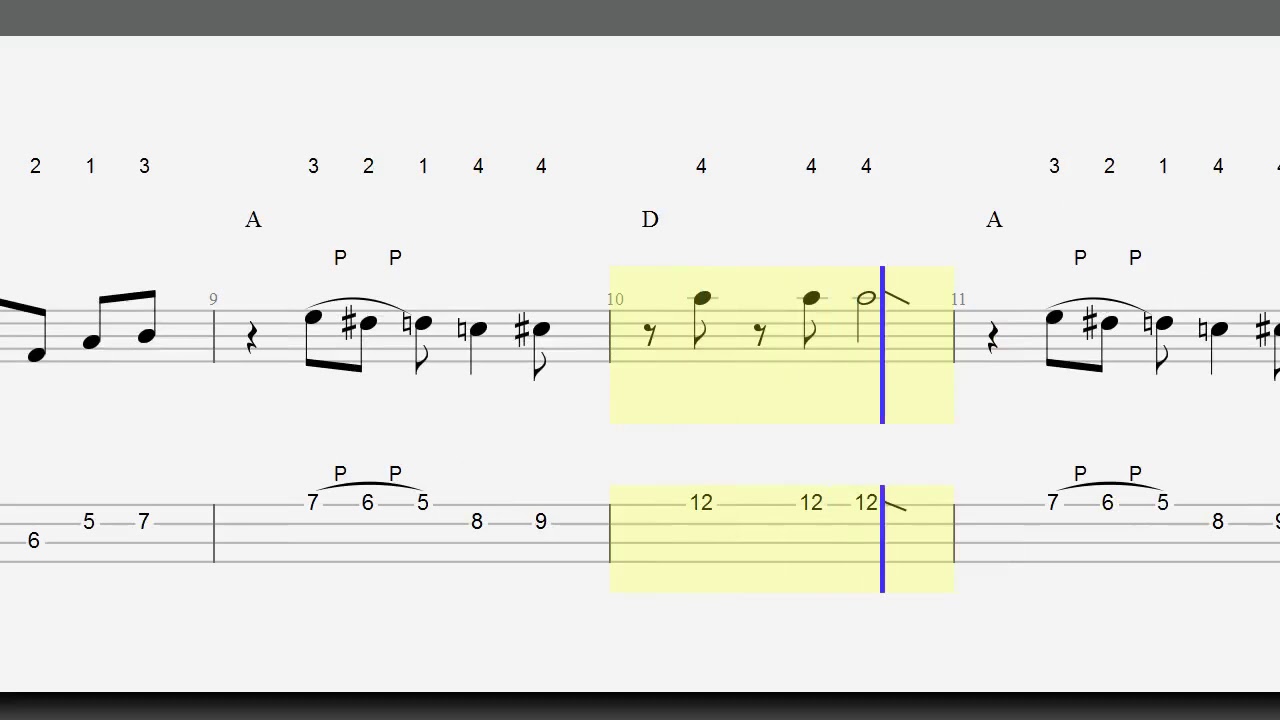Viewport: 1280px width, 720px height.
Task: Select the first eighth rest in measure 10
Action: [x=651, y=335]
